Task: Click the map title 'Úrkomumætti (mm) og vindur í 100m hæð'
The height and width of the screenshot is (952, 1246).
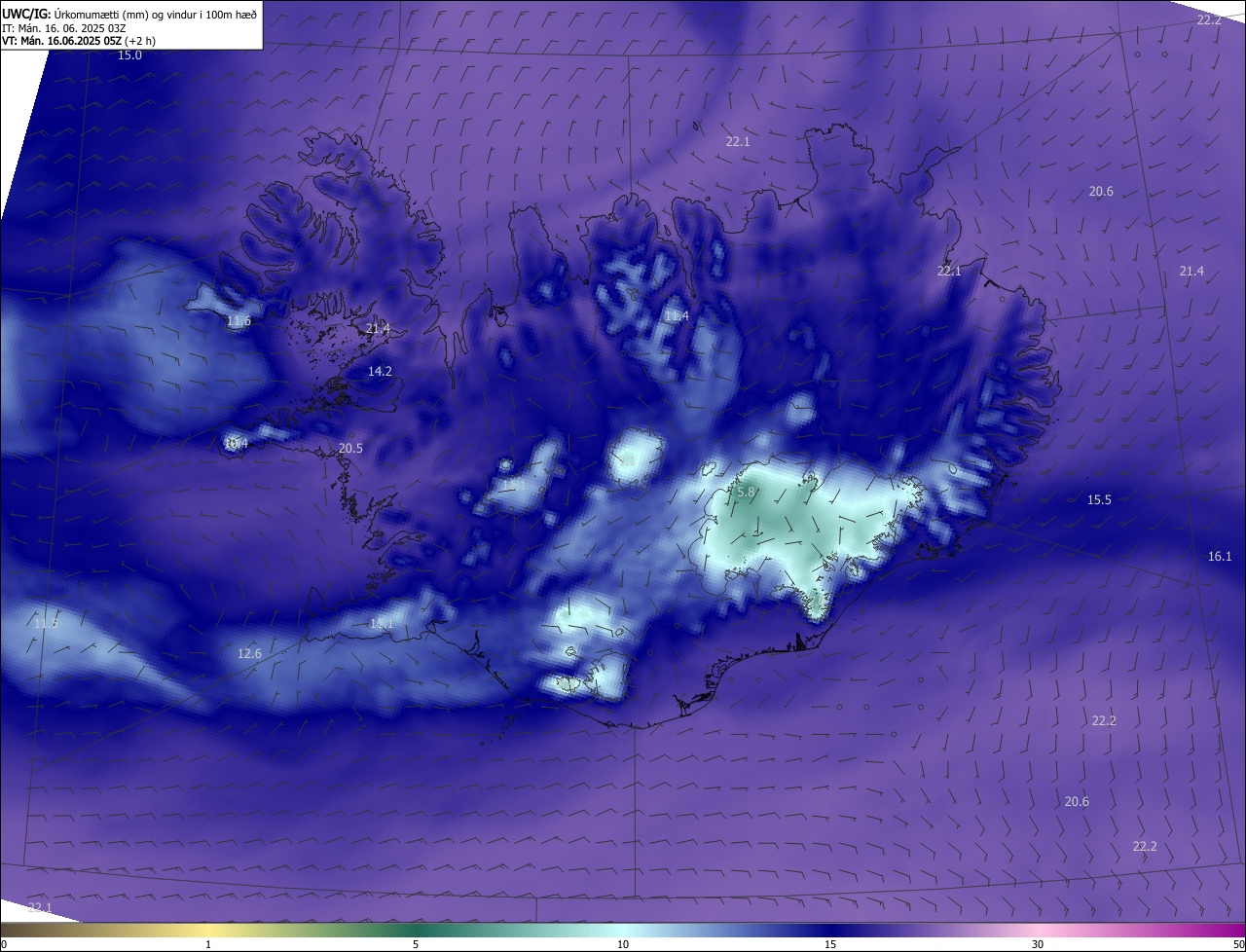Action: 155,14
